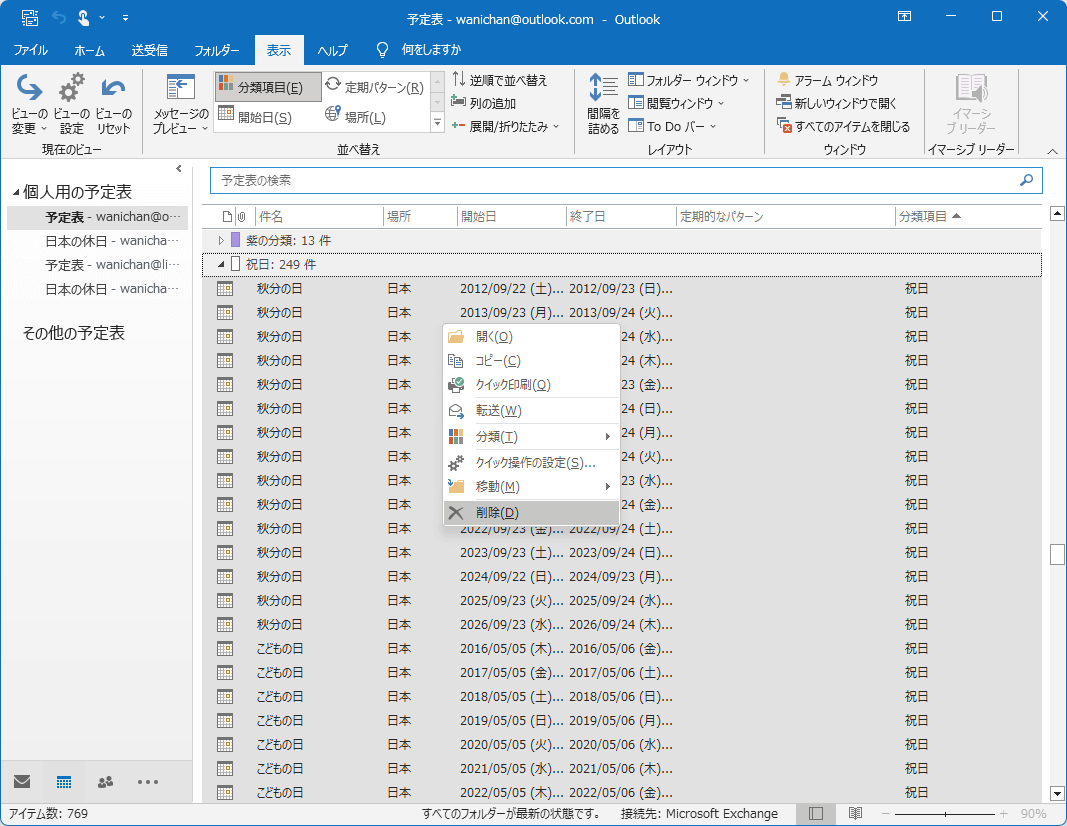Collapse the 個人用の予定表 group
This screenshot has width=1067, height=826.
point(16,193)
